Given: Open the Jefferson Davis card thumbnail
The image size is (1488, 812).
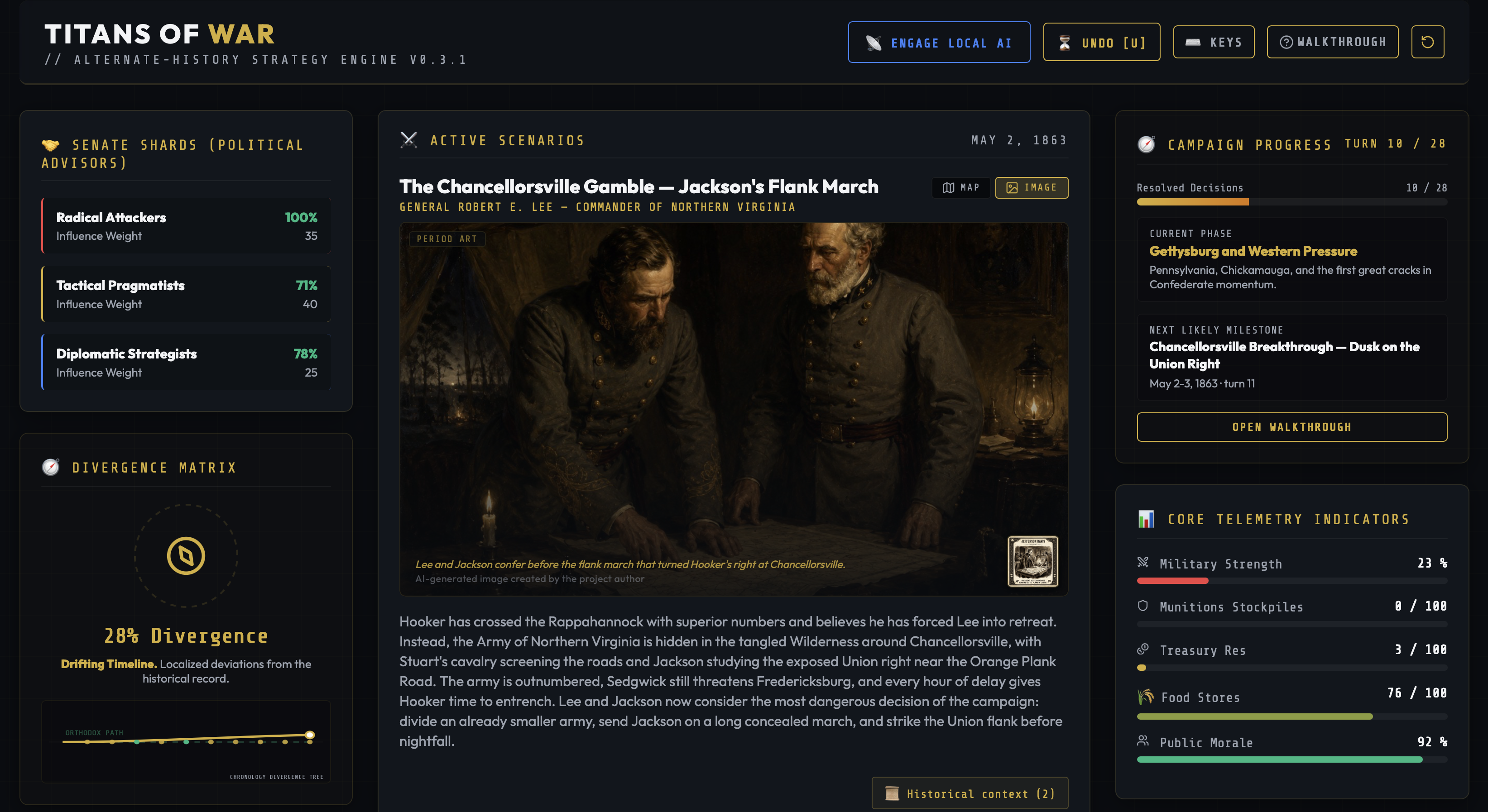Looking at the screenshot, I should 1033,561.
